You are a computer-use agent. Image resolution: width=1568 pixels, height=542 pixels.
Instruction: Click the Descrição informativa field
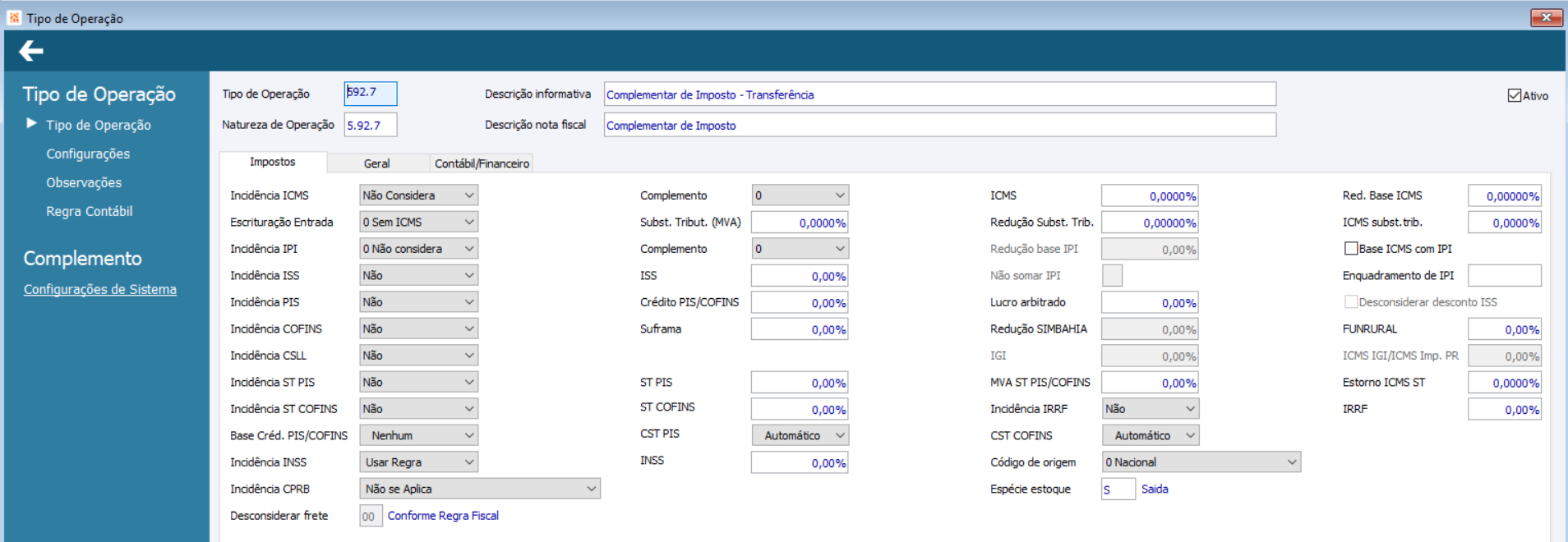940,94
